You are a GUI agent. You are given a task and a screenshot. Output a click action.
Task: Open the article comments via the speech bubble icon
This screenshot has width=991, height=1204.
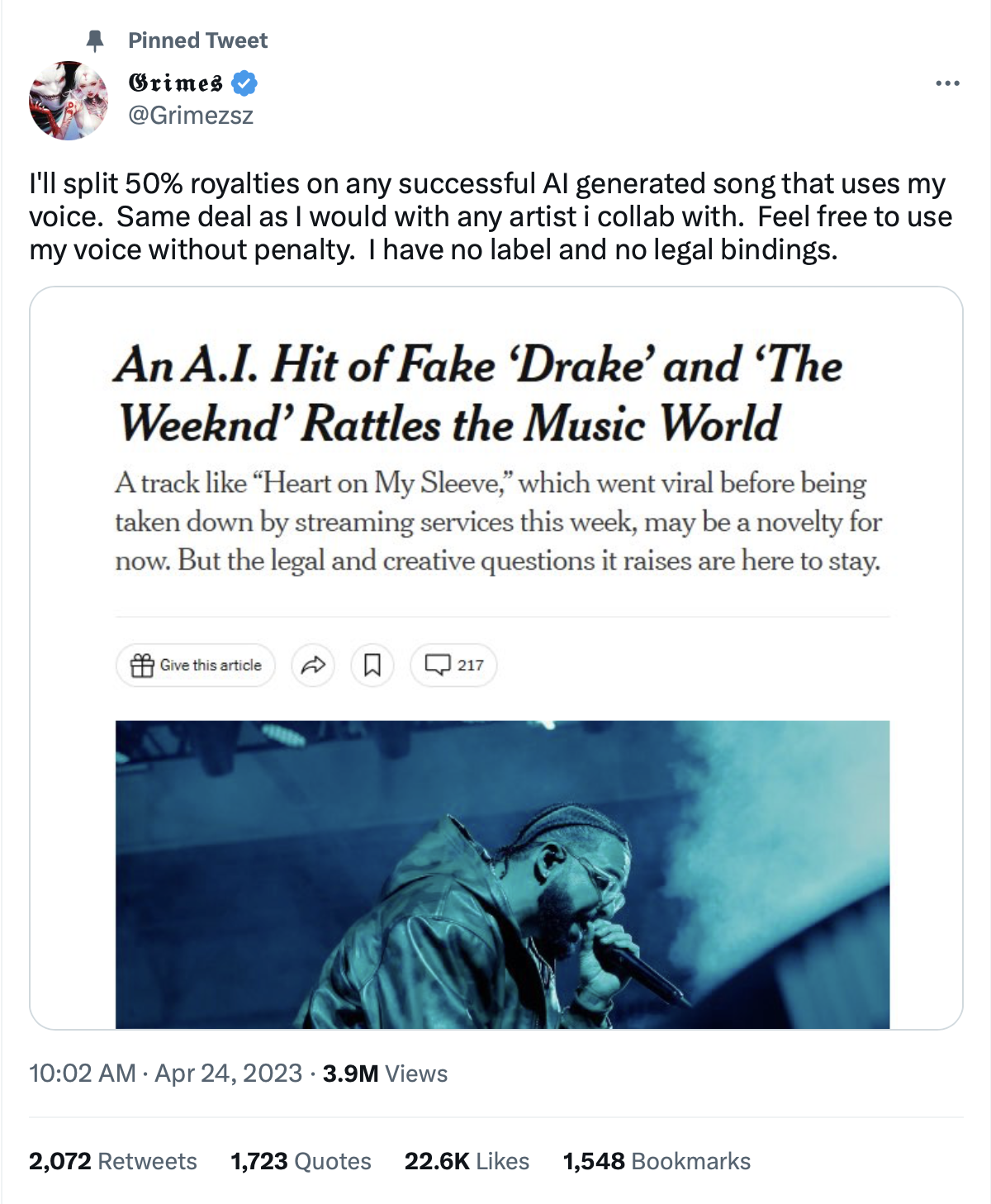pyautogui.click(x=439, y=664)
